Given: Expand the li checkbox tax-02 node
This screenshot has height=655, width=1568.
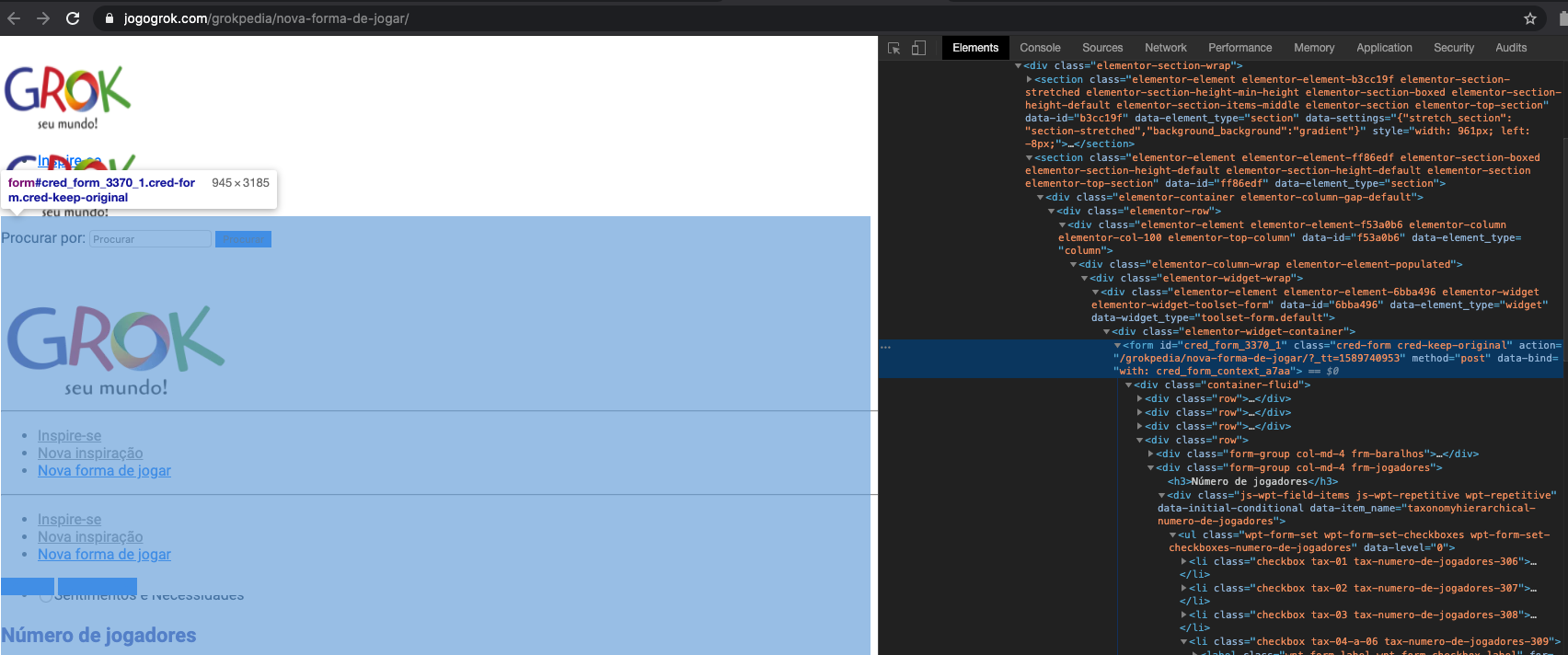Looking at the screenshot, I should [x=1183, y=589].
